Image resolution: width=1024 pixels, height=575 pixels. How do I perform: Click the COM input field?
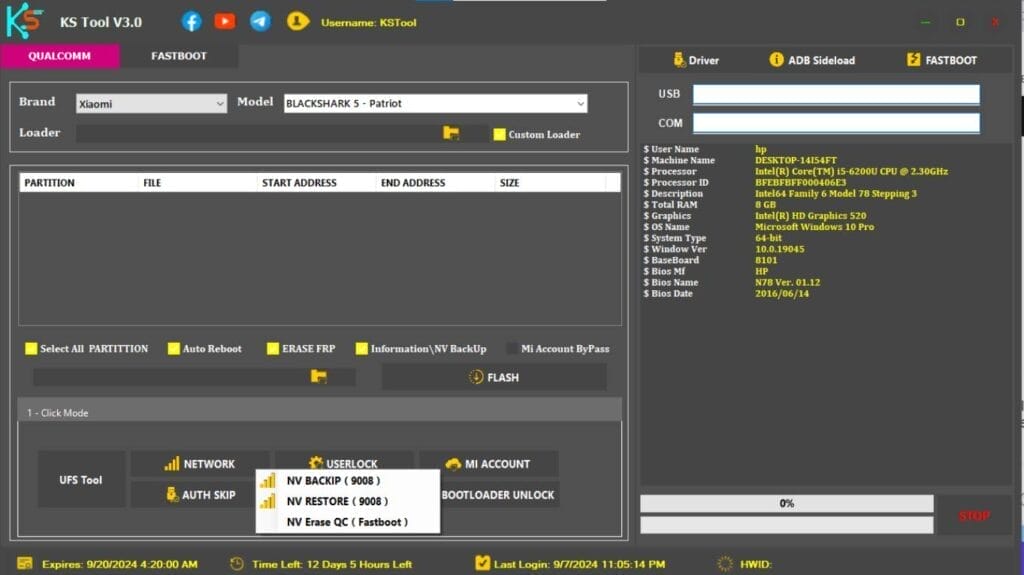836,123
